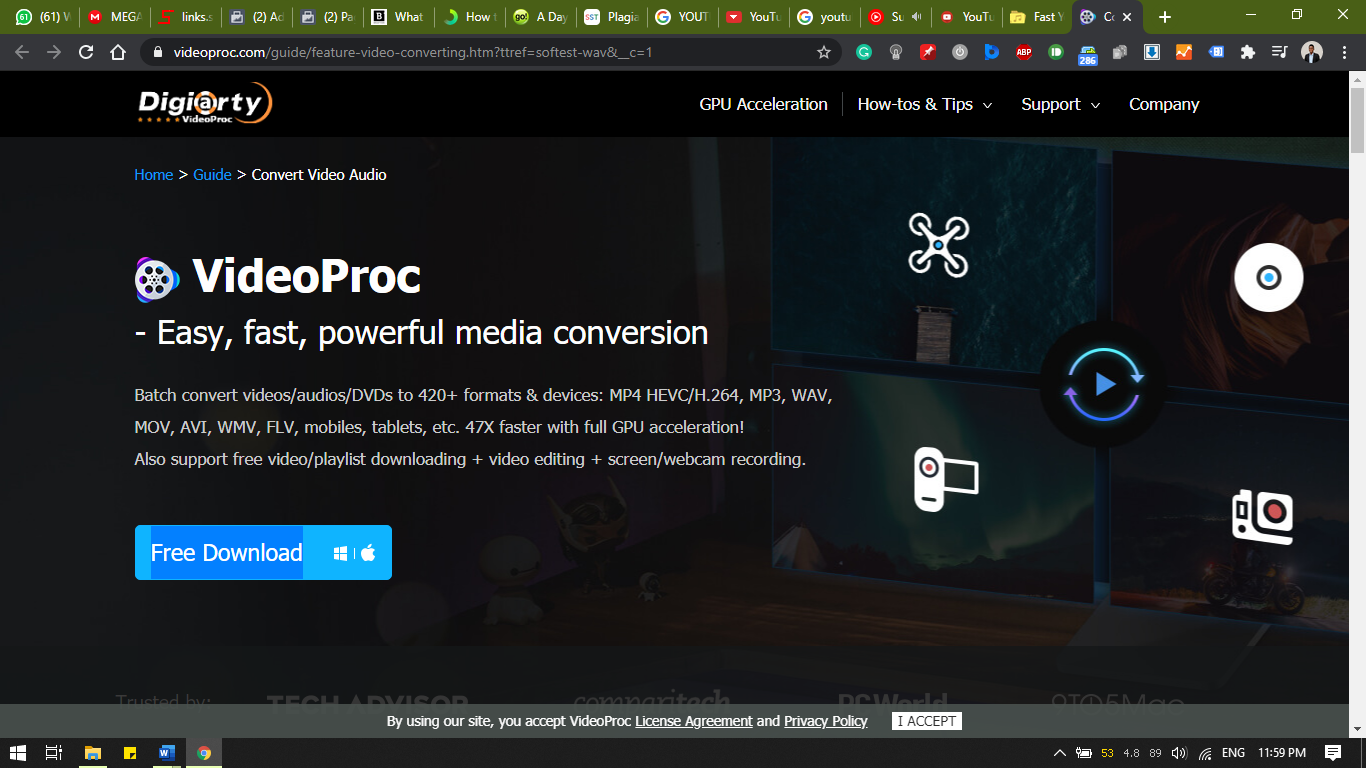
Task: Reload the current page
Action: coord(86,52)
